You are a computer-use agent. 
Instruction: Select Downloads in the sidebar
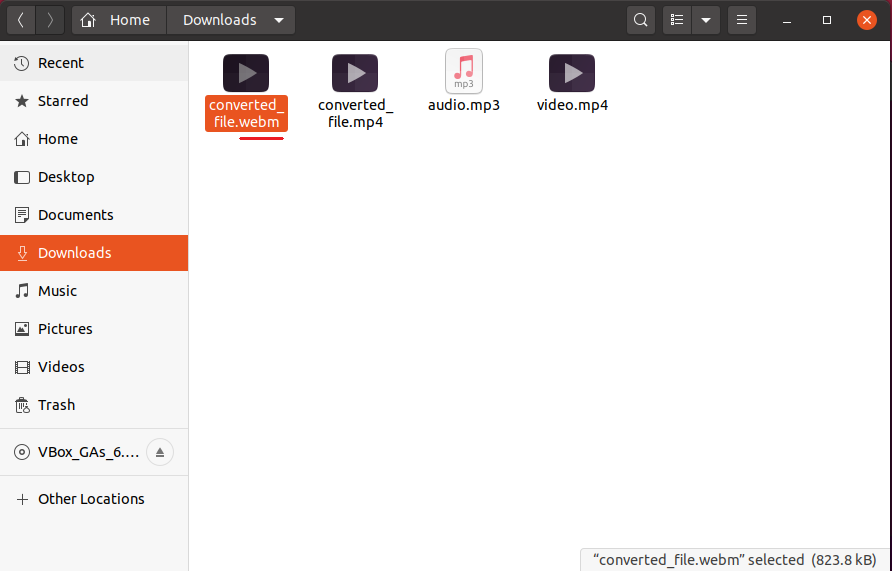click(x=94, y=253)
